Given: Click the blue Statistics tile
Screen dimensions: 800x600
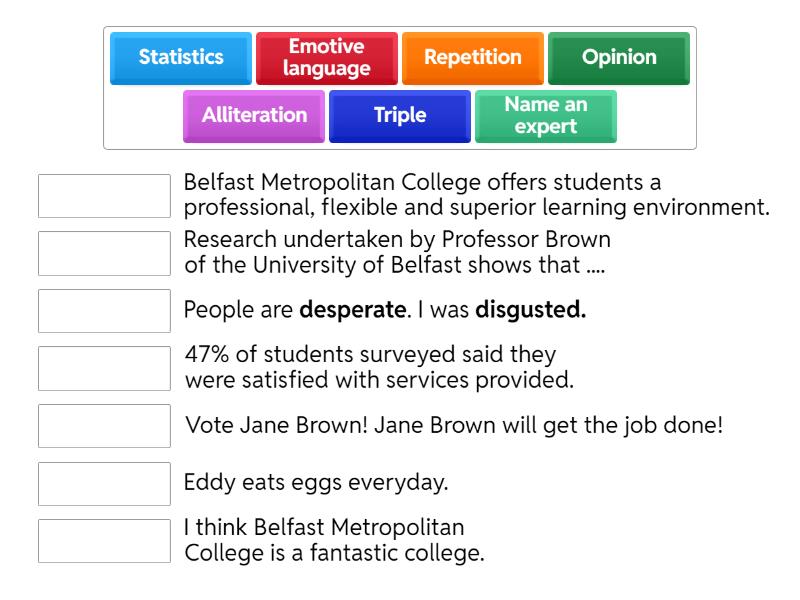Looking at the screenshot, I should (181, 58).
